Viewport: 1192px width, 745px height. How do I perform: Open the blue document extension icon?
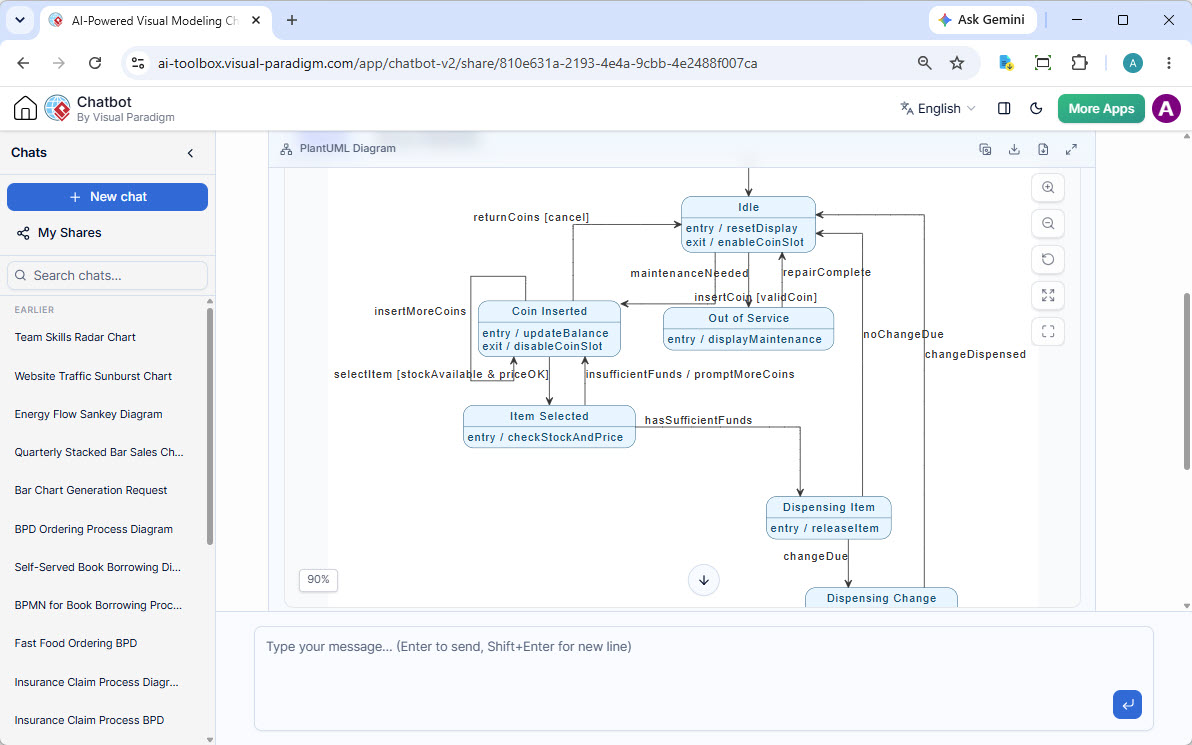click(x=1006, y=63)
